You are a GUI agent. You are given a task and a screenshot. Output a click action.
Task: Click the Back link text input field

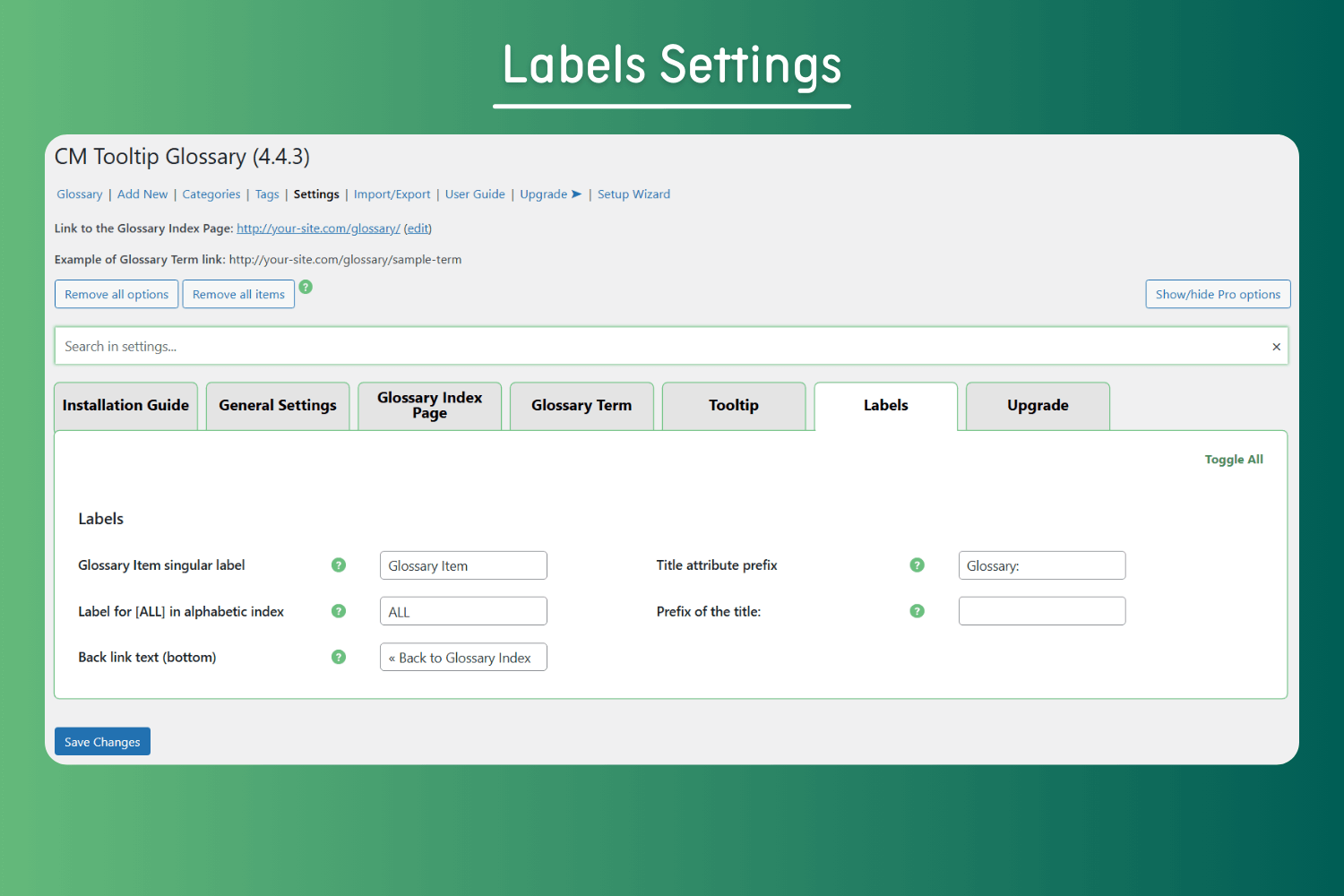tap(463, 657)
